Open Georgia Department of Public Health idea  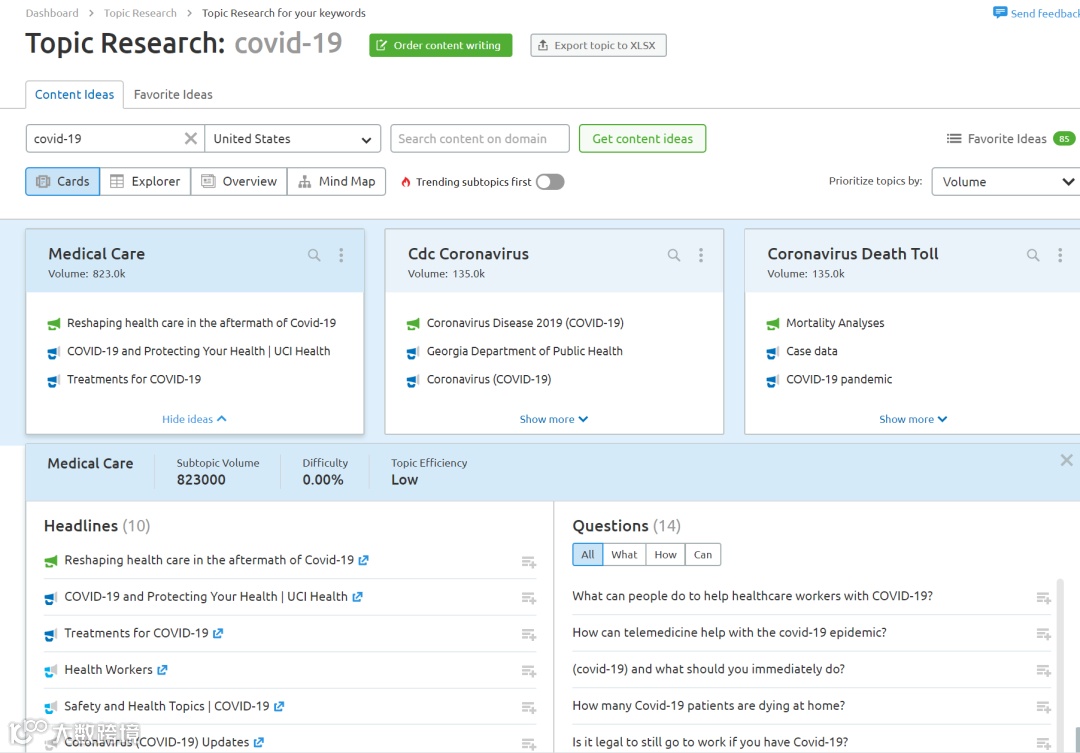tap(524, 351)
